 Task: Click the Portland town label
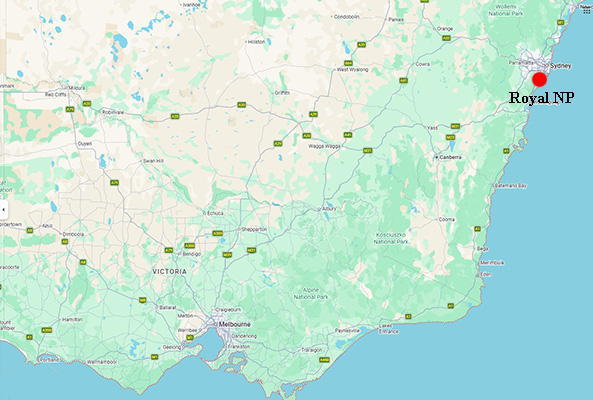(50, 360)
